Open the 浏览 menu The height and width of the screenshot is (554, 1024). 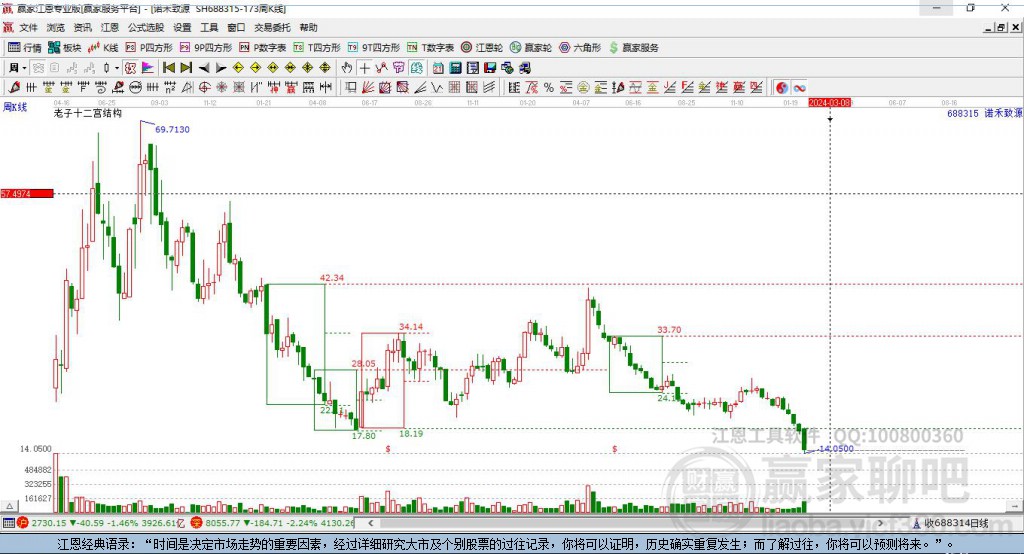56,27
